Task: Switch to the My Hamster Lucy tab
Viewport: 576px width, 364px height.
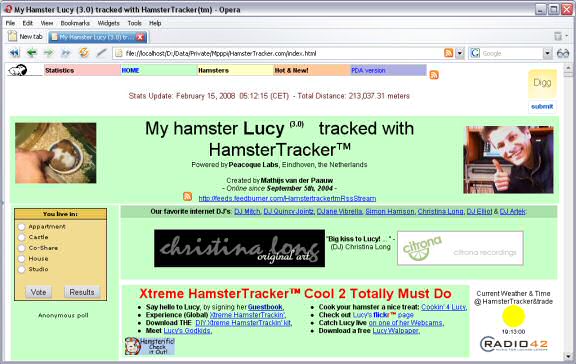Action: pos(93,37)
